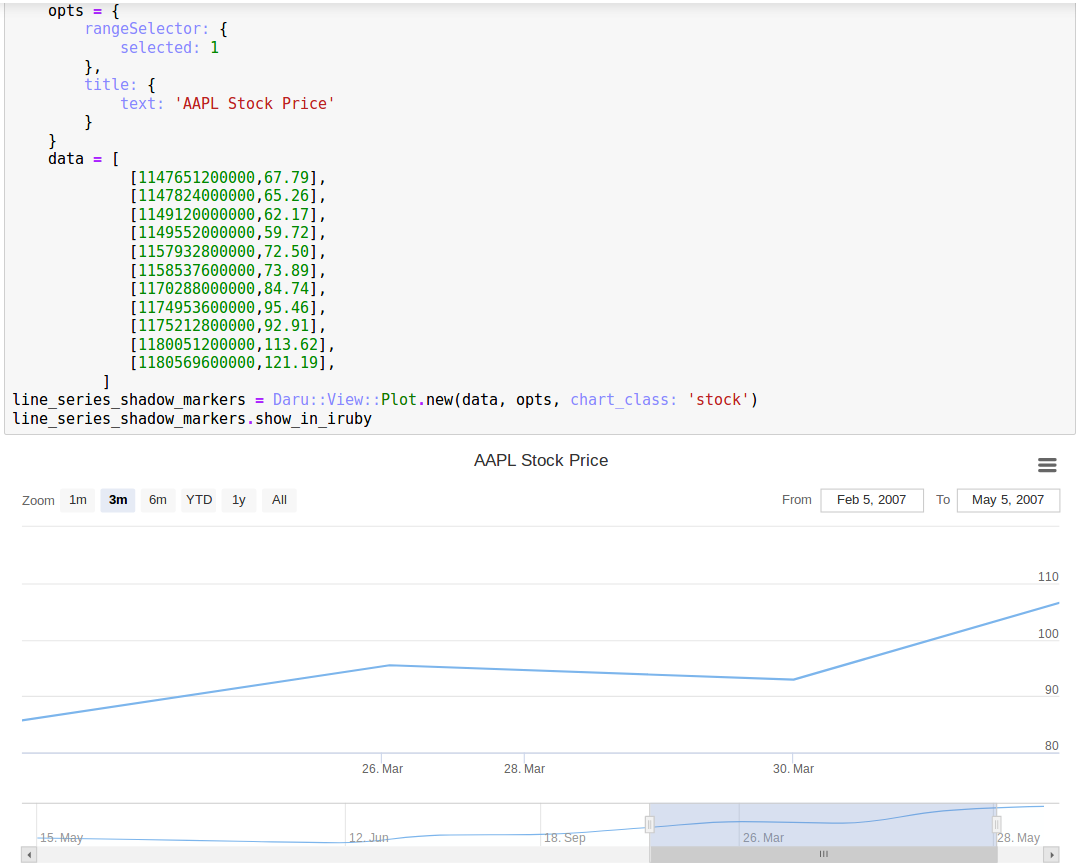Click the 100 y-axis label

[x=1048, y=634]
